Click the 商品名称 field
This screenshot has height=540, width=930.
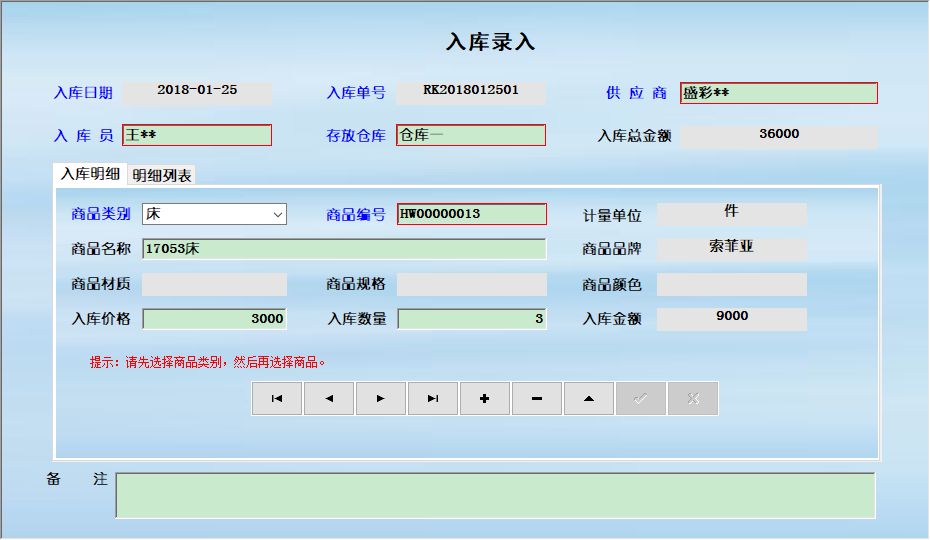click(344, 249)
